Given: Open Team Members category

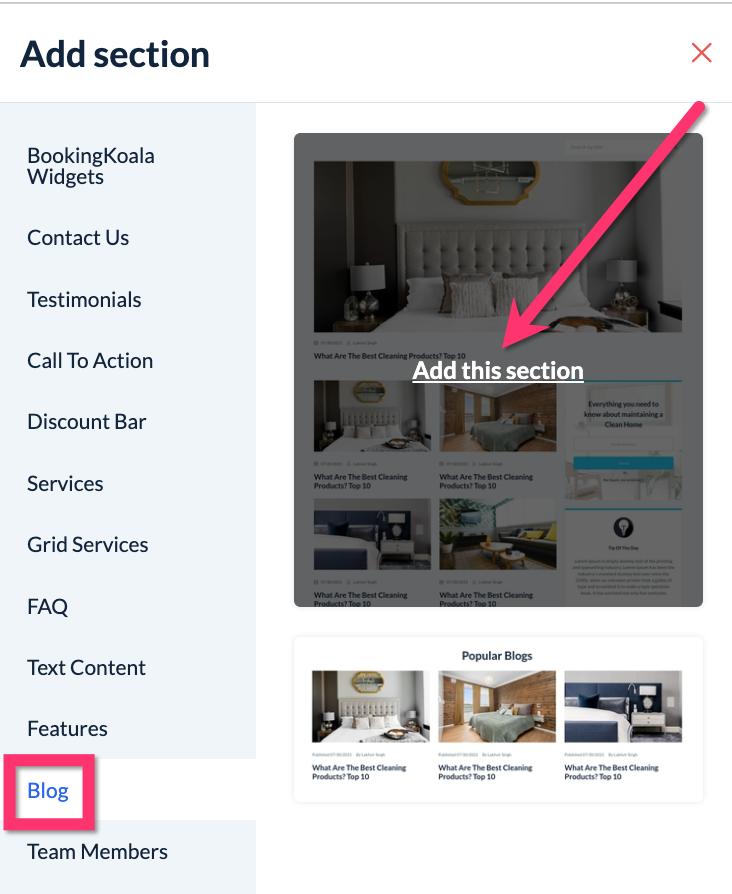Looking at the screenshot, I should coord(97,852).
